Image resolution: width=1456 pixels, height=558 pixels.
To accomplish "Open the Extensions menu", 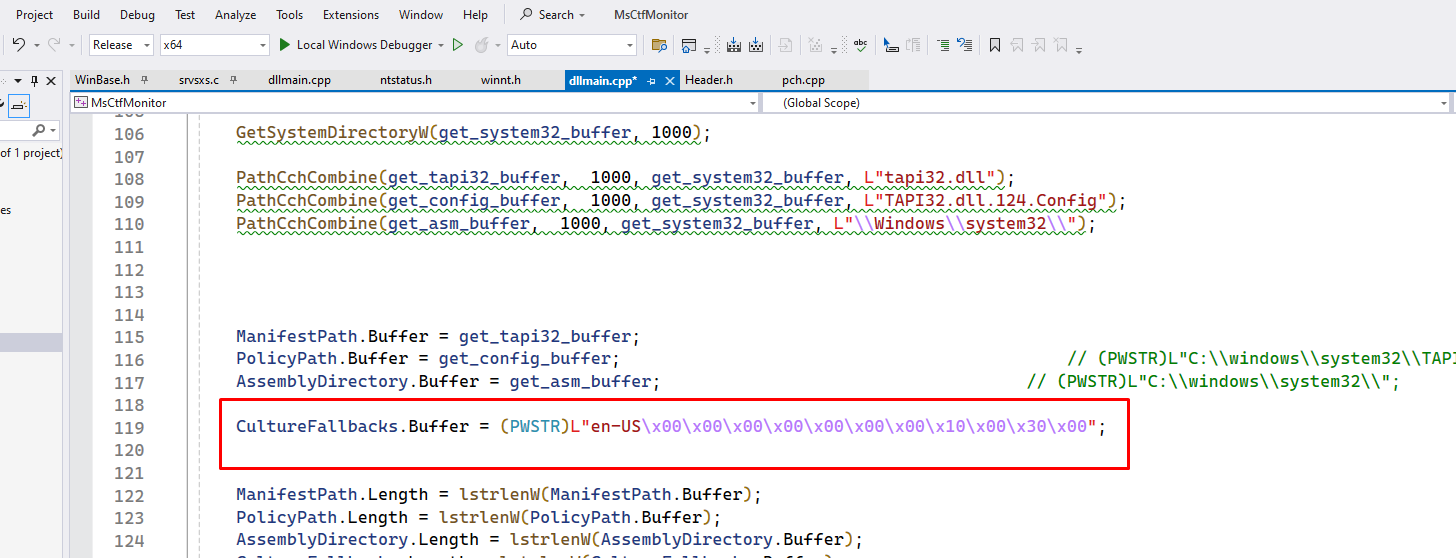I will [x=351, y=15].
